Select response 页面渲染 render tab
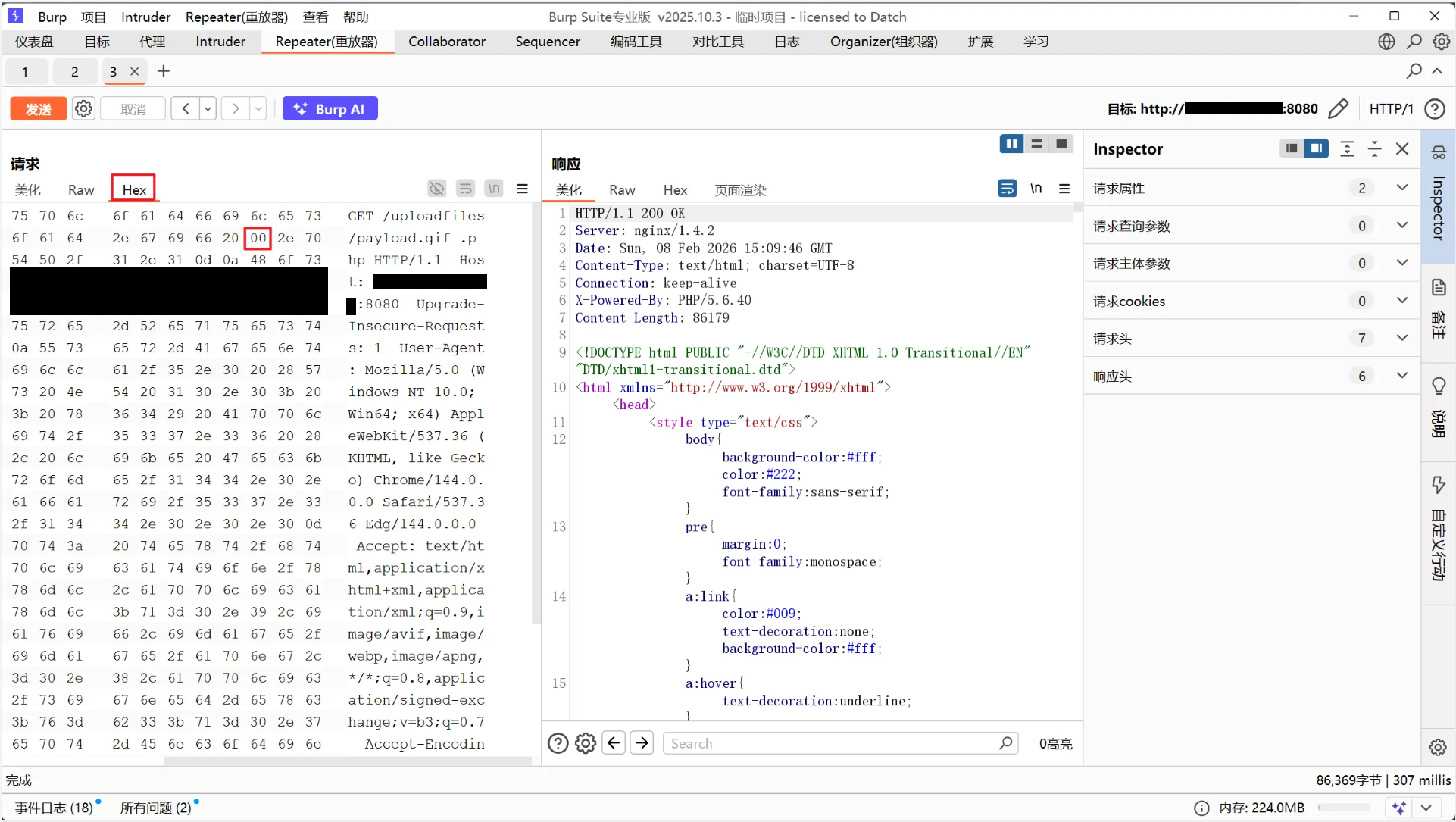Screen dimensions: 1456x822 click(x=740, y=190)
